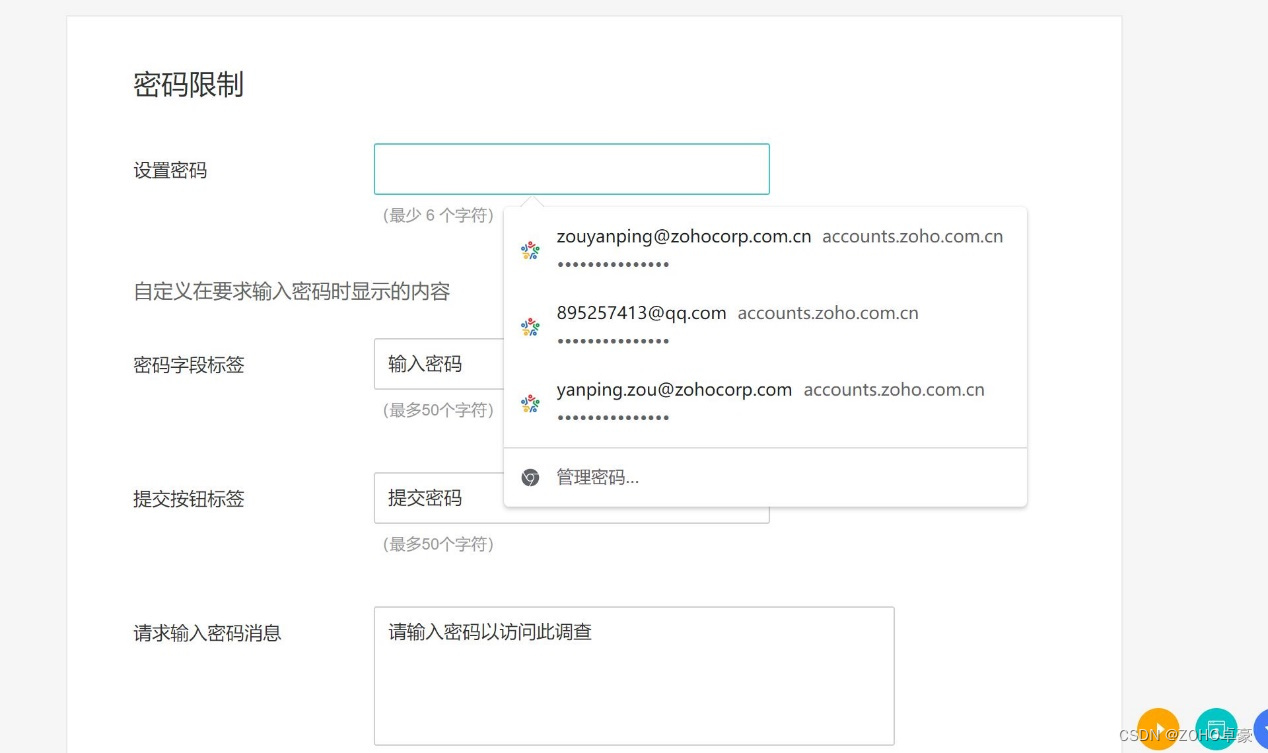This screenshot has width=1268, height=753.
Task: Click the 密码字段标签 label
Action: tap(189, 364)
